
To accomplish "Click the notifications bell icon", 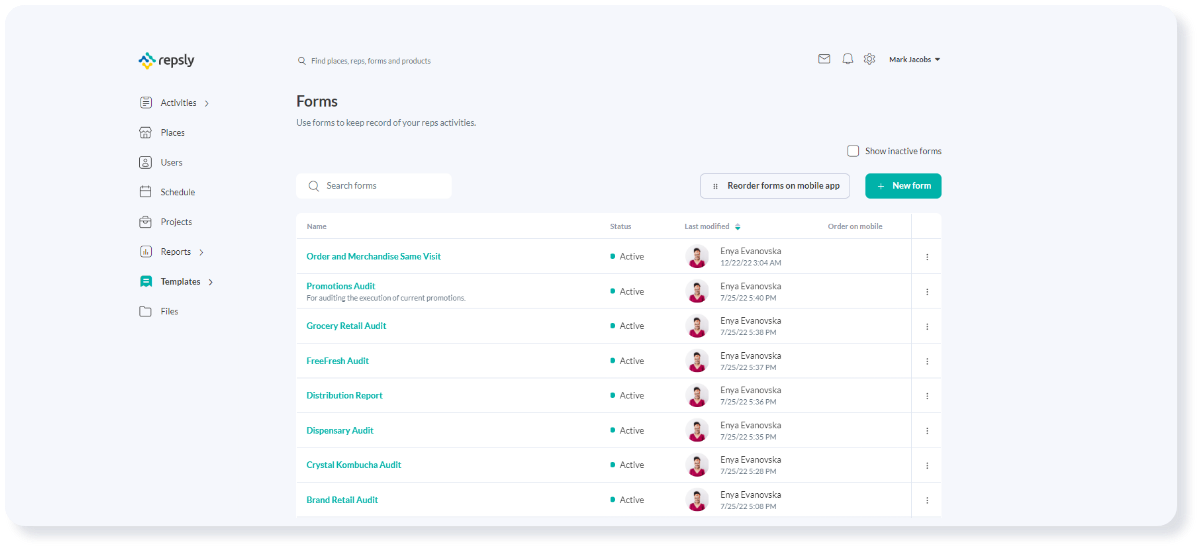I will (x=847, y=59).
